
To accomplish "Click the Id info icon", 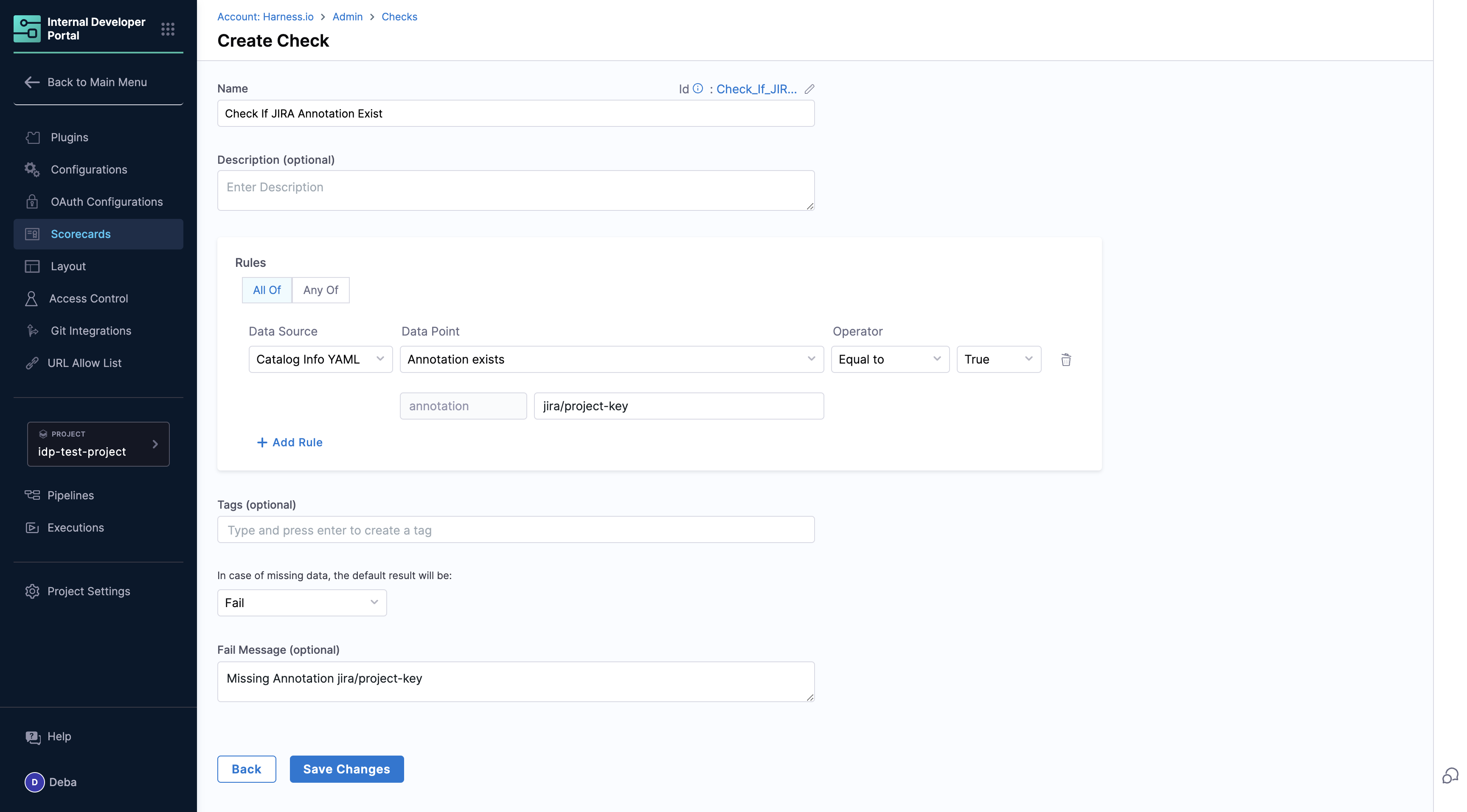I will pos(697,89).
